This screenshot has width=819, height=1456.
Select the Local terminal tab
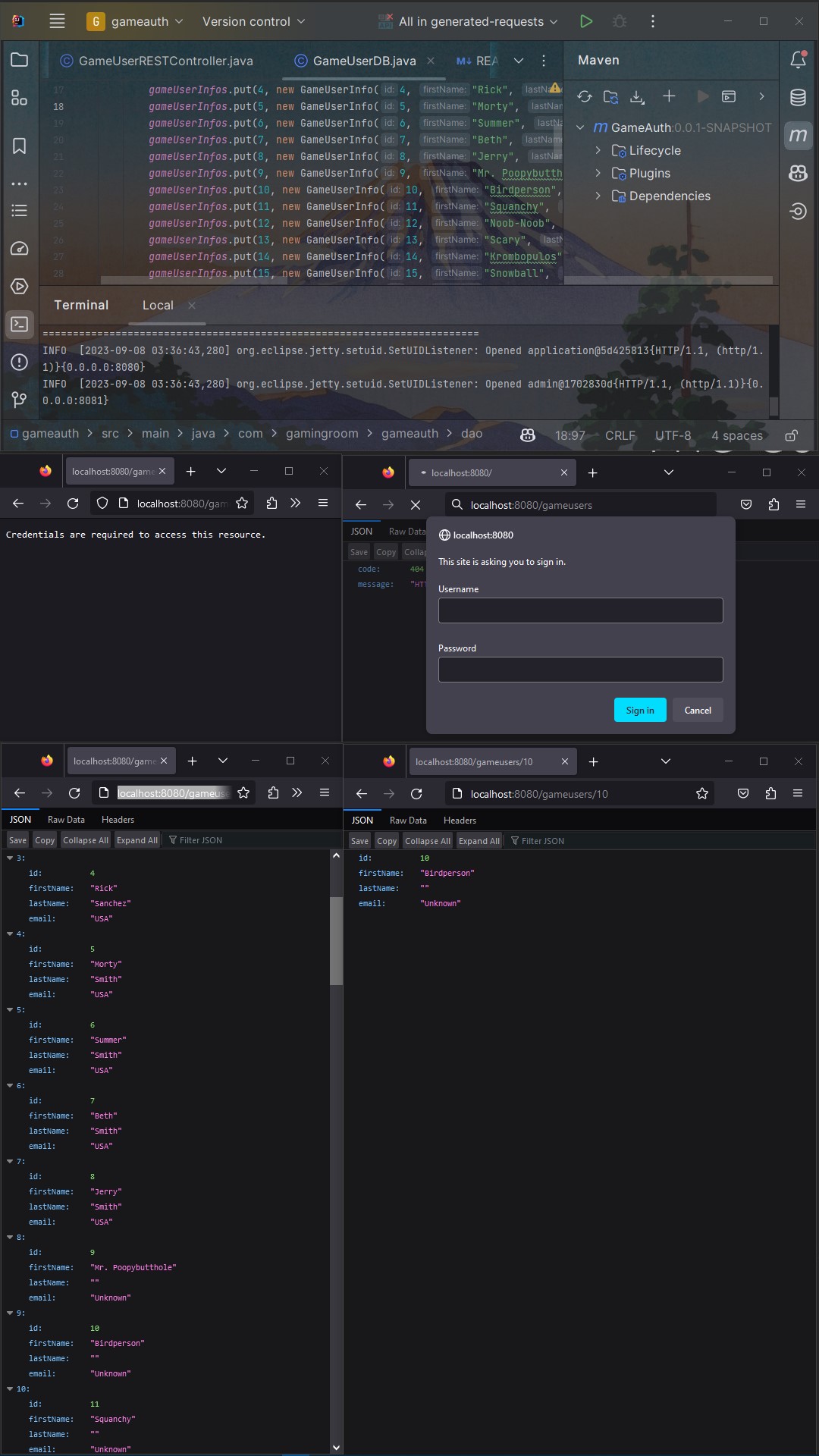coord(158,305)
